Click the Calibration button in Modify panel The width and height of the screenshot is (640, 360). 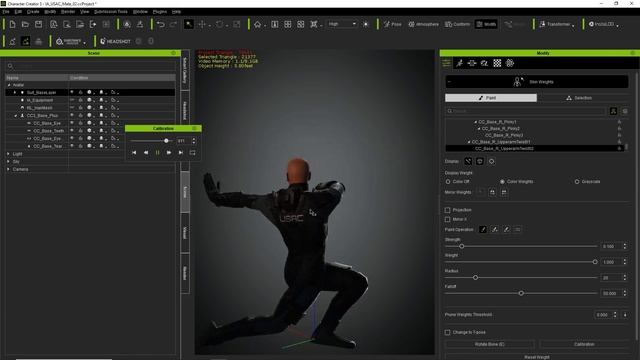pyautogui.click(x=584, y=344)
